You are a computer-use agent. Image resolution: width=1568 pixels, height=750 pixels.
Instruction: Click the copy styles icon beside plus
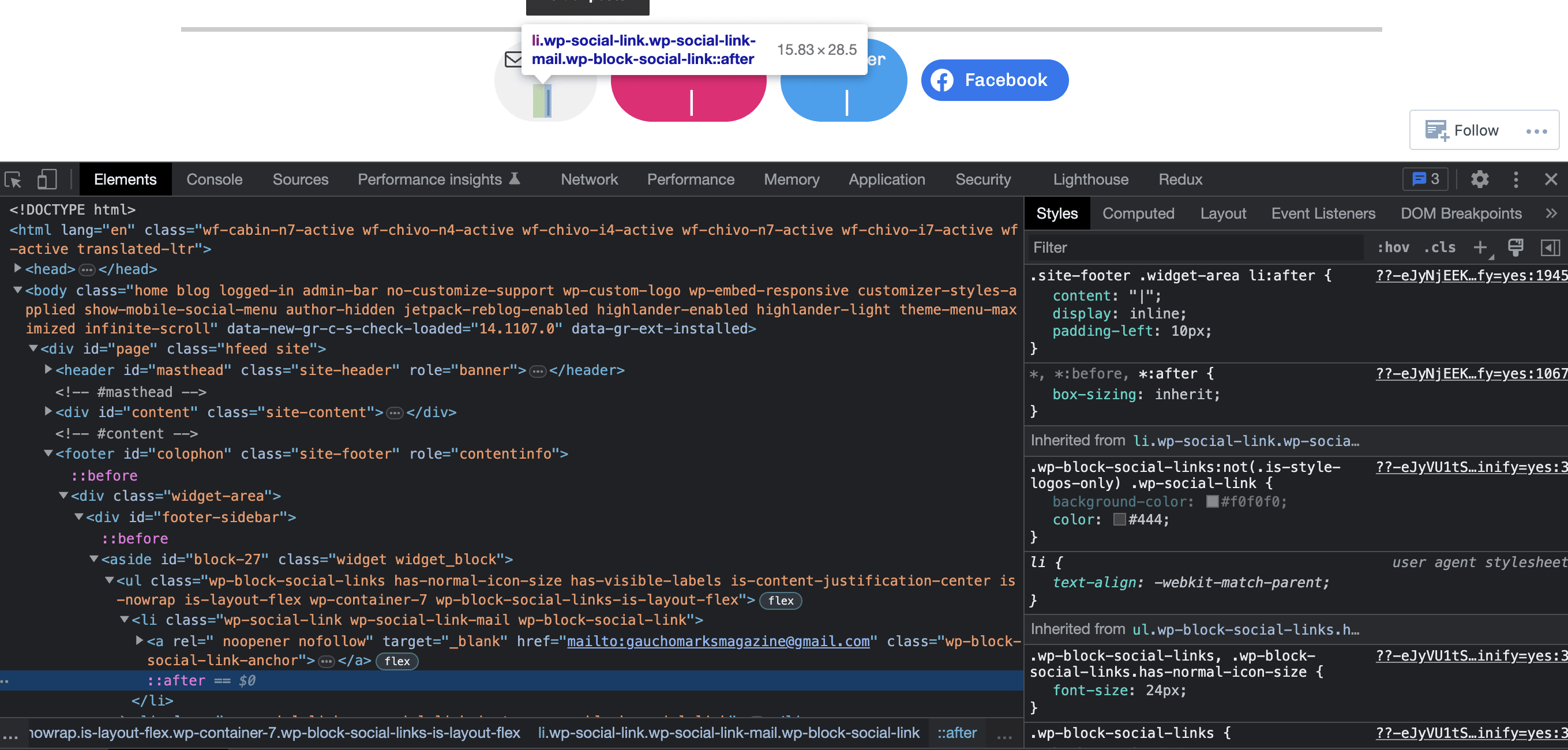pos(1516,247)
